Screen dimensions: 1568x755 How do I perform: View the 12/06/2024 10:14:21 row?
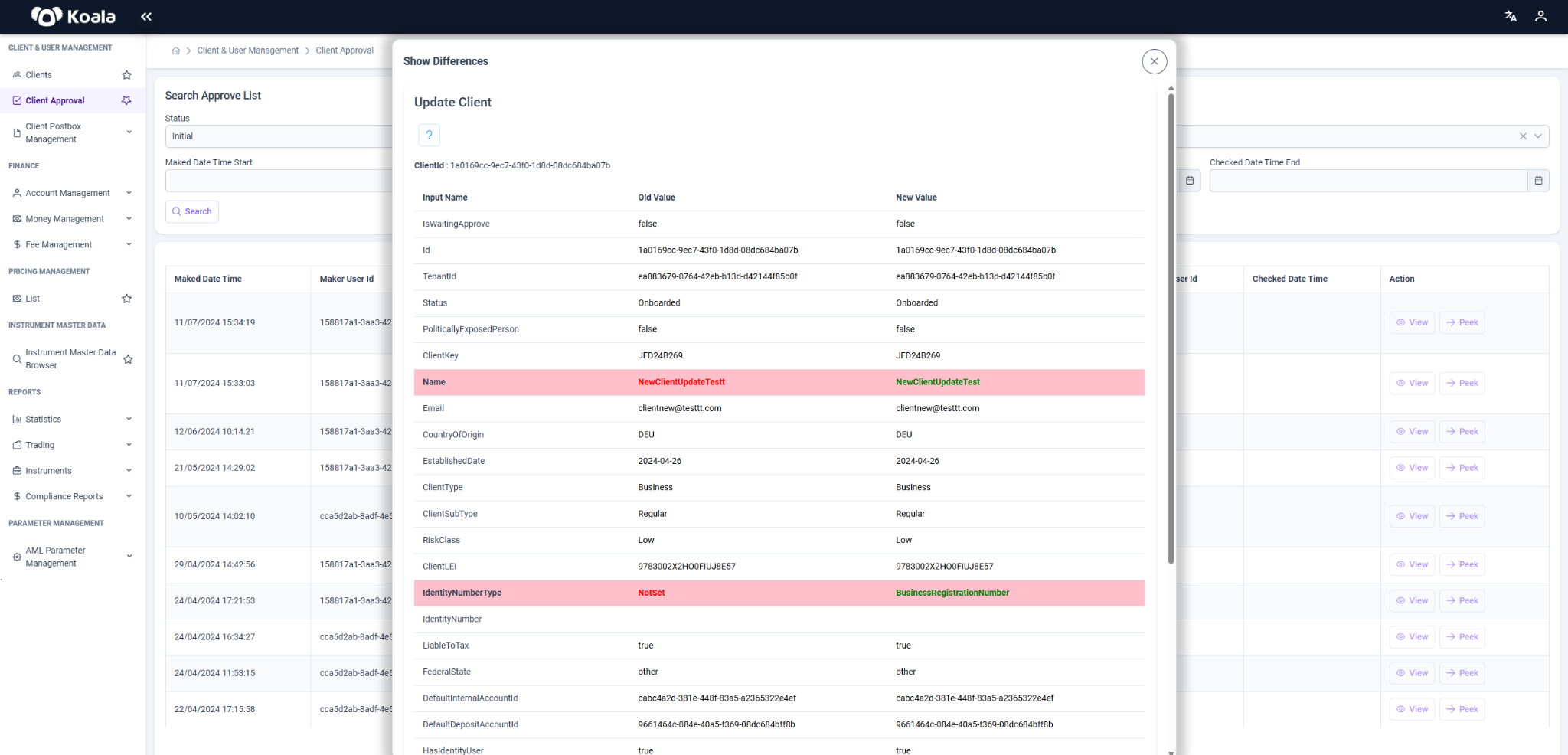pos(1412,432)
